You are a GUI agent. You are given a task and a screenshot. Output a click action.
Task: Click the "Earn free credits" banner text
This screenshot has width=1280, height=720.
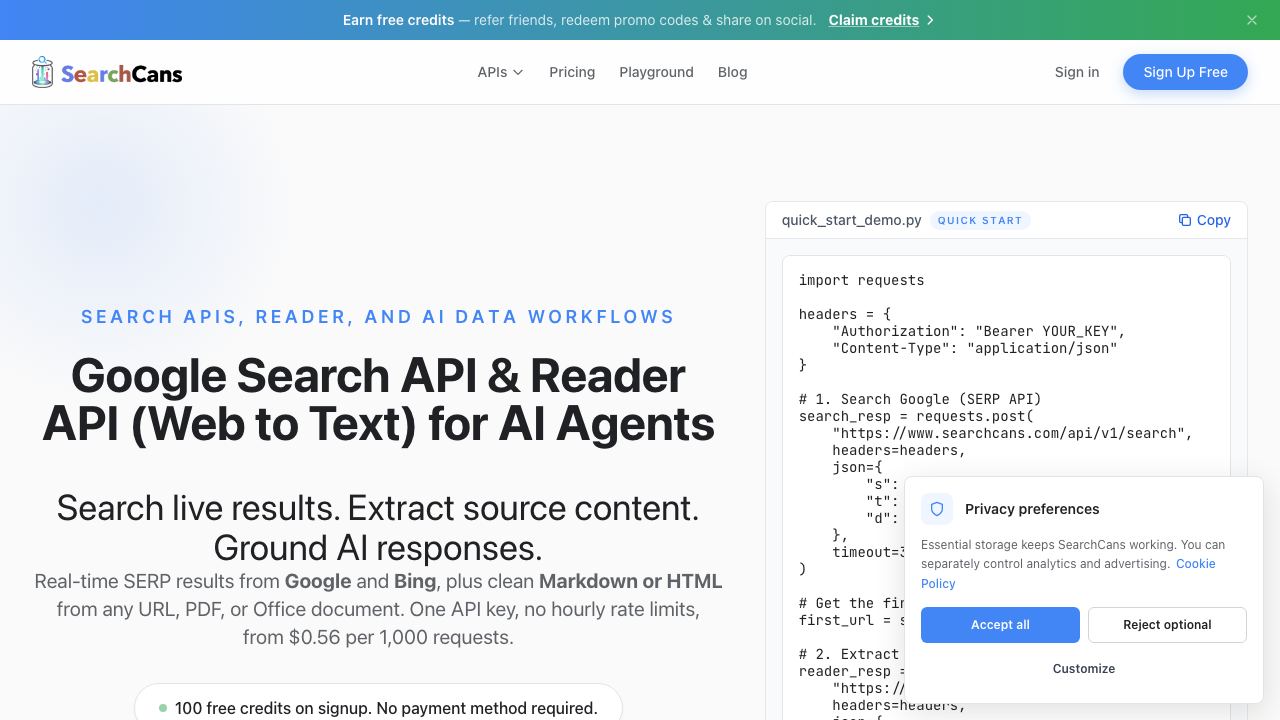398,20
